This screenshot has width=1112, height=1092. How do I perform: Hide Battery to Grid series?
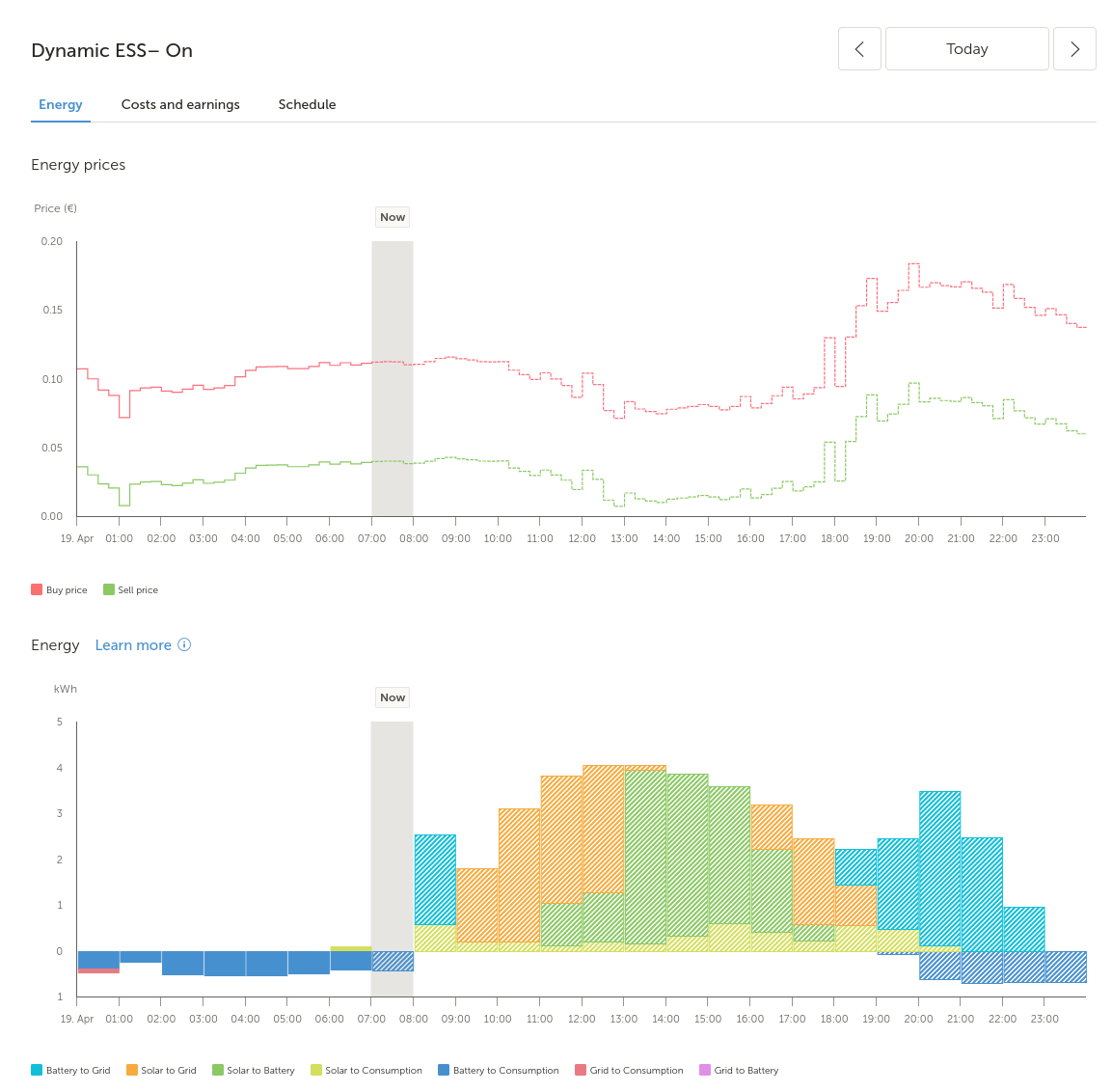tap(70, 1071)
